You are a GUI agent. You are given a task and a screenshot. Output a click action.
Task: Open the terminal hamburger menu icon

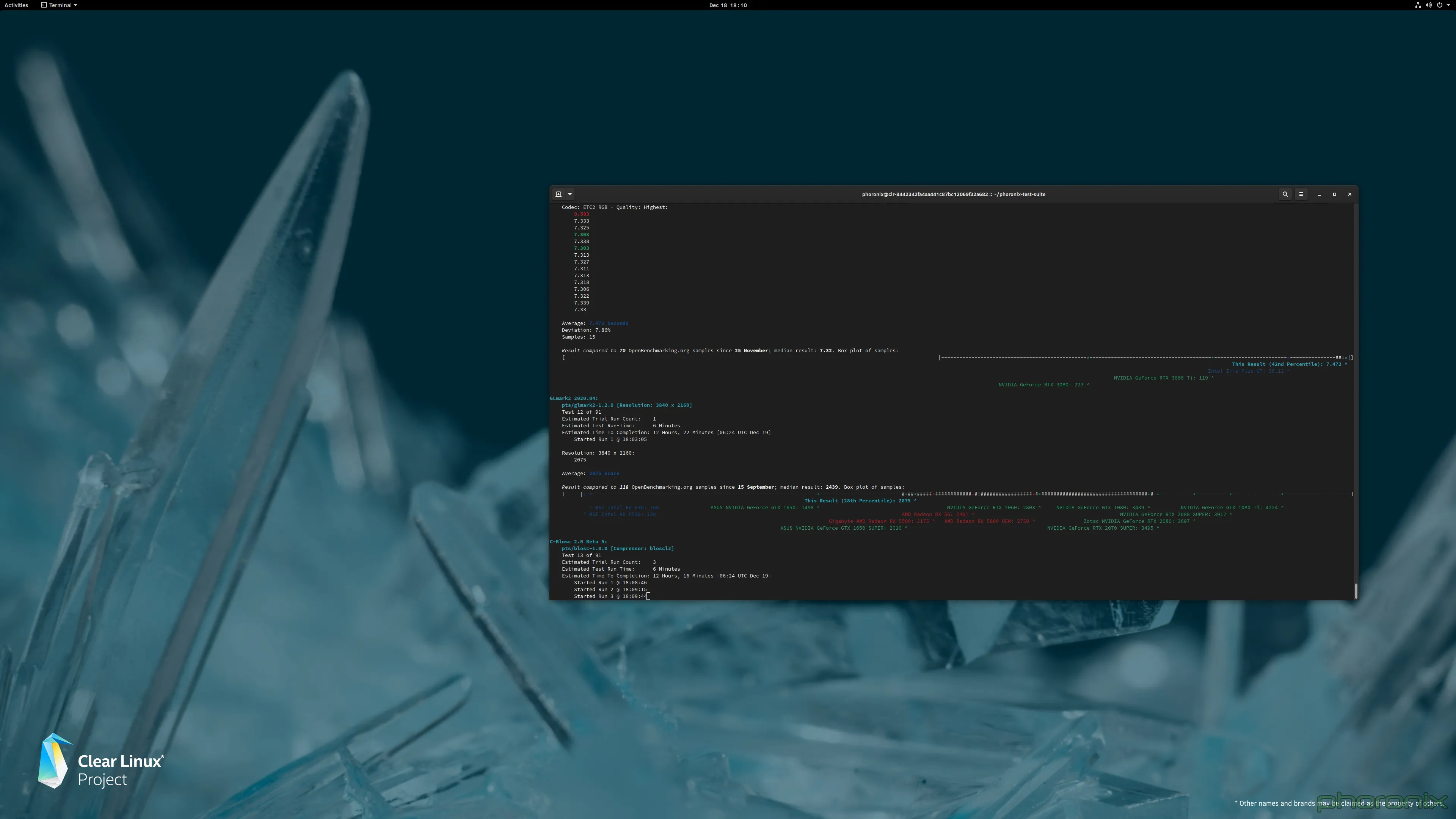point(1301,194)
